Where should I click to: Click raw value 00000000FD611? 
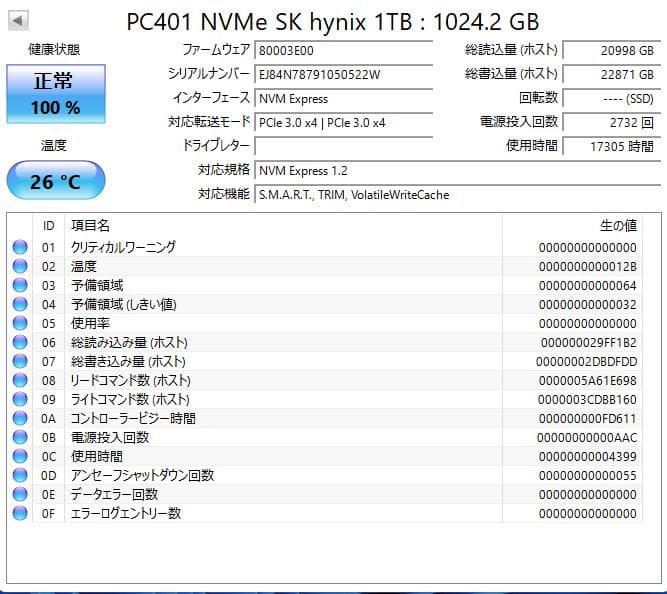click(x=587, y=419)
